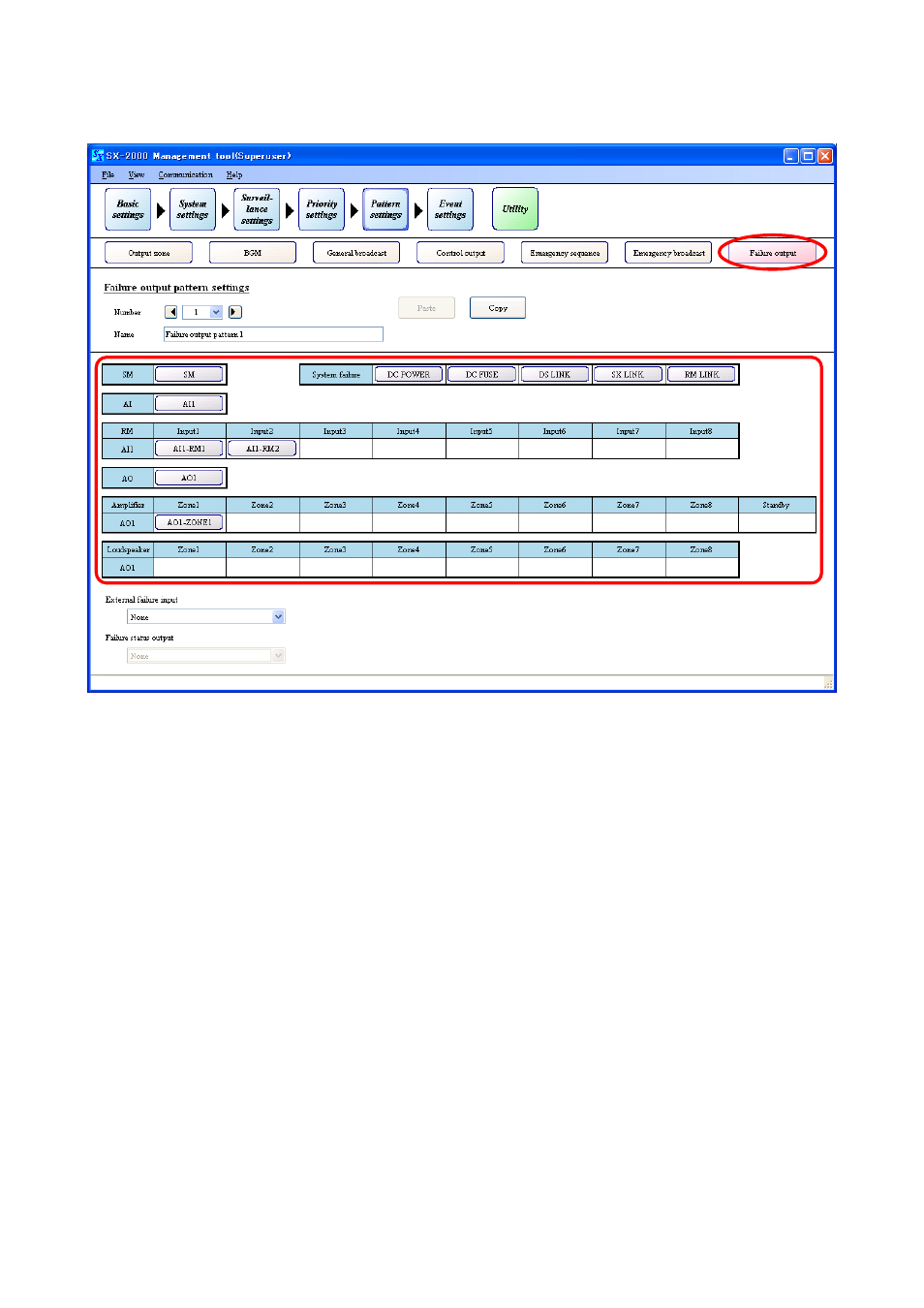Toggle the AO1-ZONE1 amplifier button
This screenshot has width=924, height=1308.
tap(189, 522)
